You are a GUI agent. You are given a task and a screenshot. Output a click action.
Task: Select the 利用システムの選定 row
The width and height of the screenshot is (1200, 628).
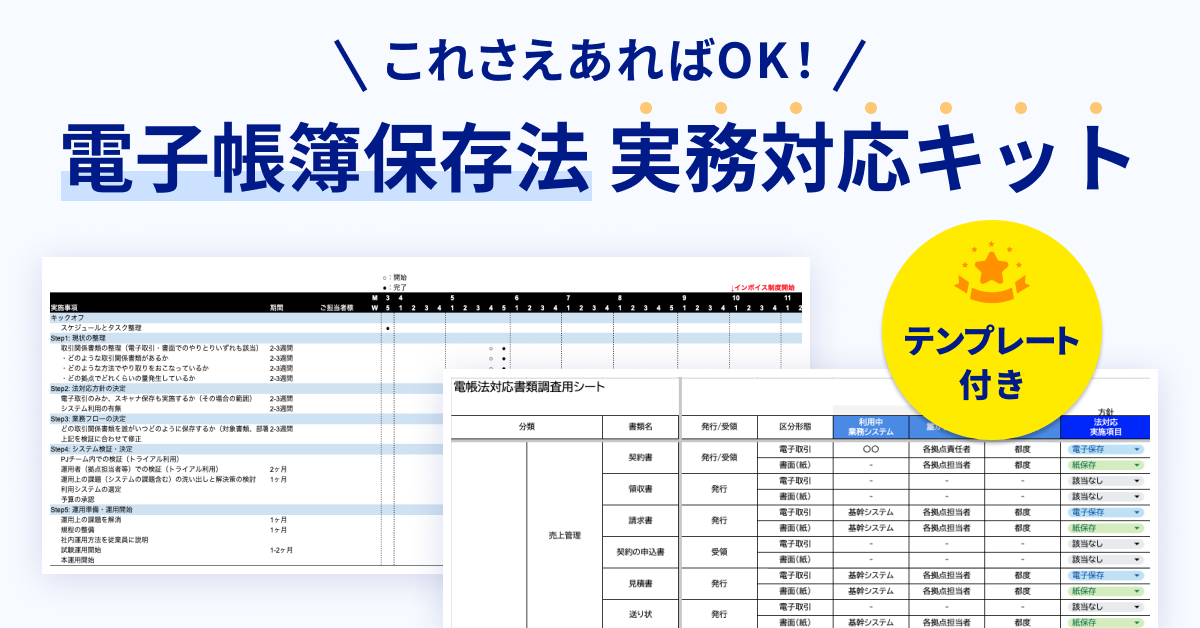[247, 489]
